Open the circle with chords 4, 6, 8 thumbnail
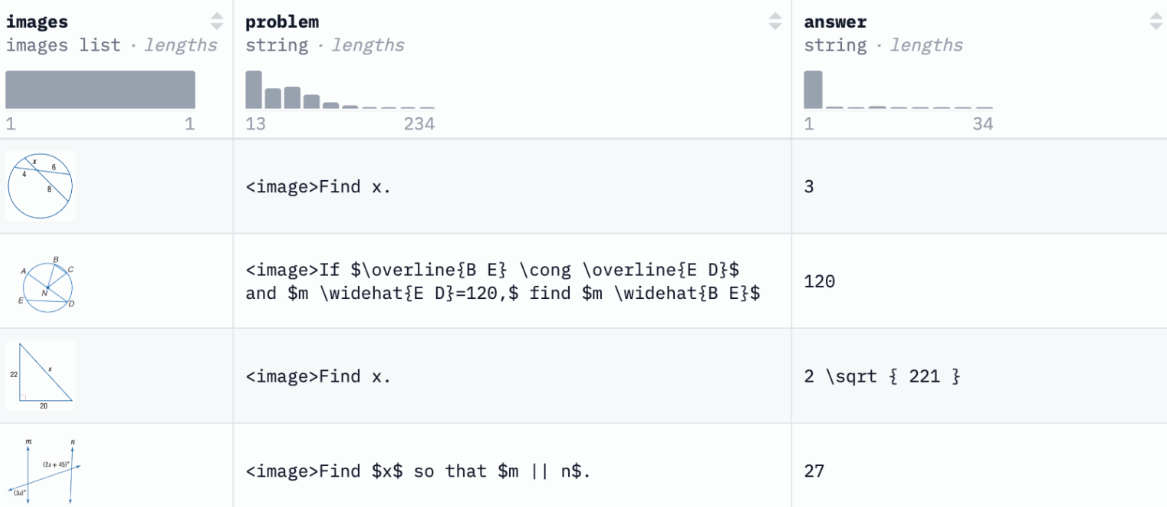This screenshot has width=1167, height=507. 40,186
